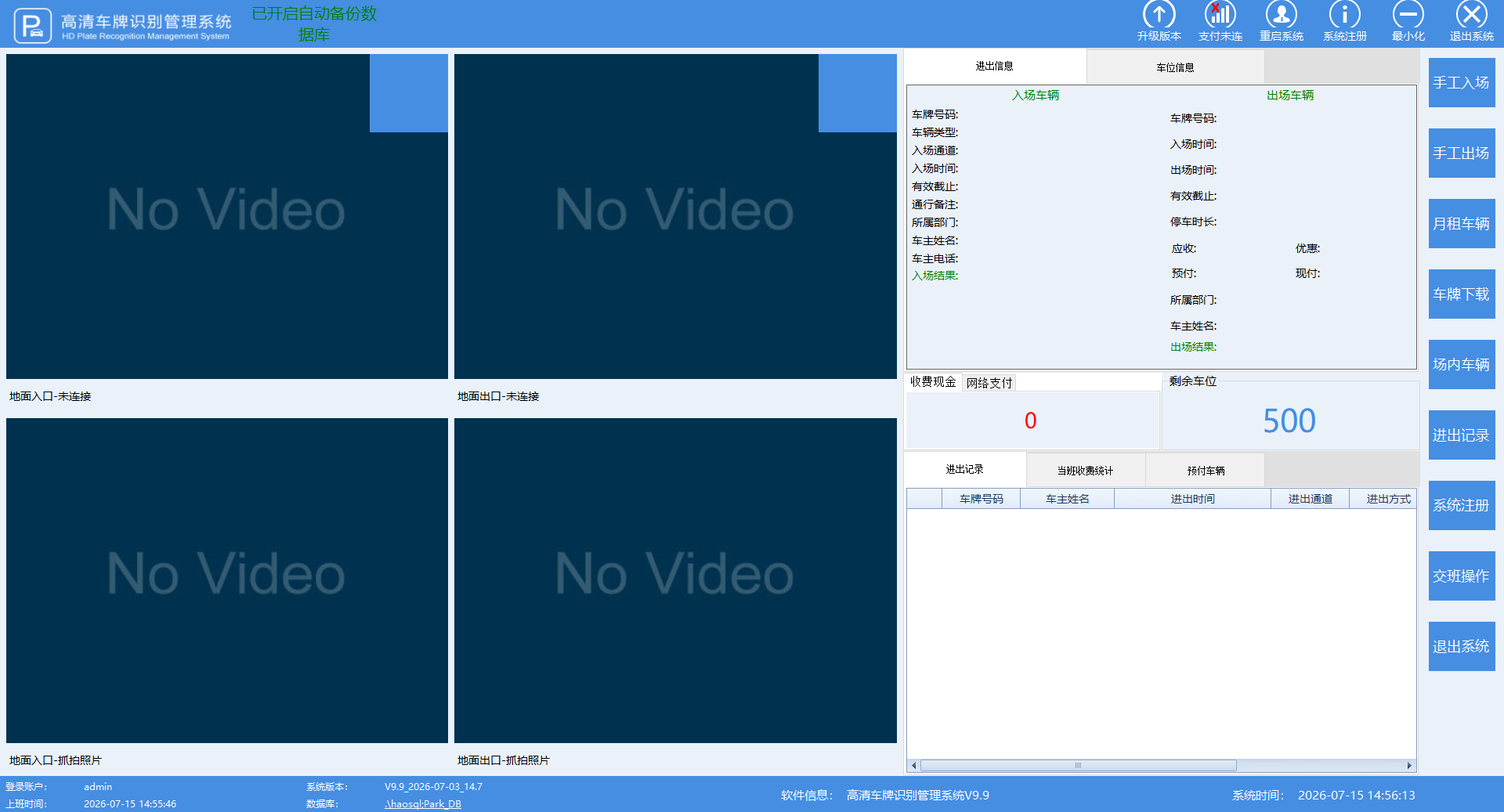Click the 进出通道 column header
The width and height of the screenshot is (1504, 812).
pyautogui.click(x=1311, y=499)
